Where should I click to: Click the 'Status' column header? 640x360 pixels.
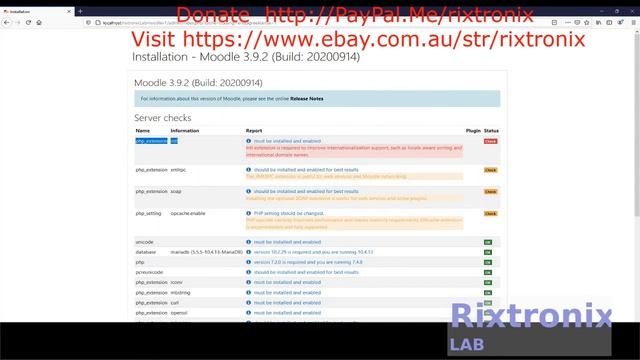coord(491,131)
